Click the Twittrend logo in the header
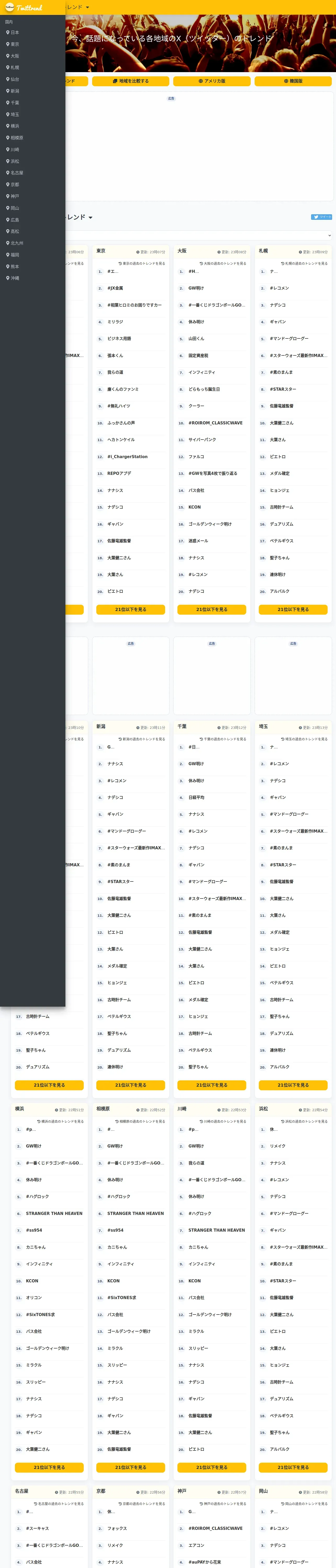 (x=23, y=7)
